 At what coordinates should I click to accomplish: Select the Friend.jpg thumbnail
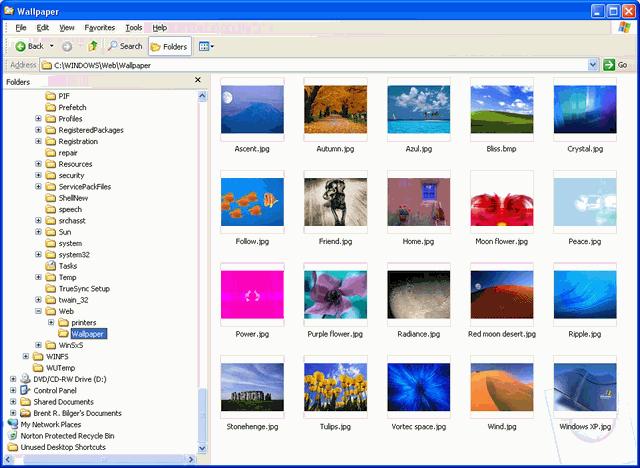(335, 202)
